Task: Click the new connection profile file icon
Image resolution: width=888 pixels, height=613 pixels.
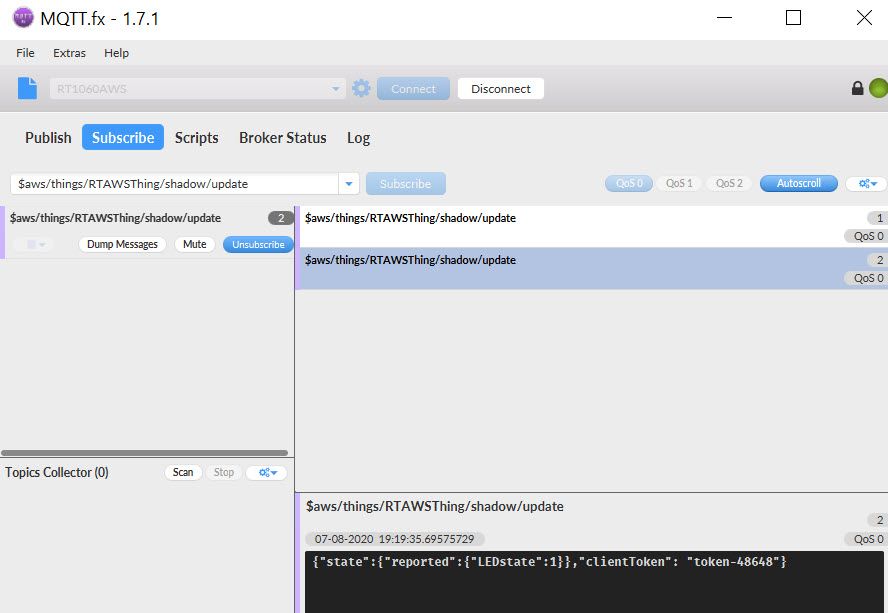Action: [27, 88]
